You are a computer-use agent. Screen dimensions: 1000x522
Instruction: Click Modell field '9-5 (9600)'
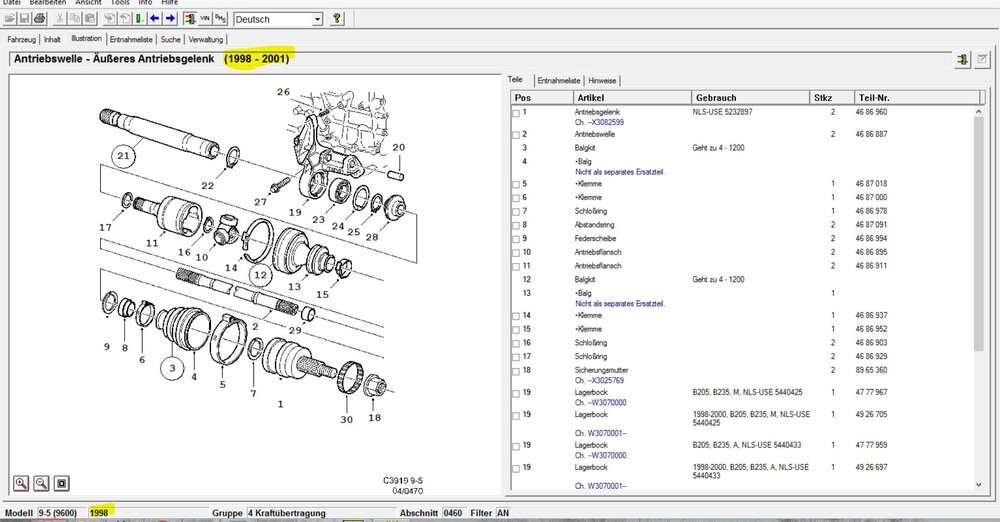[61, 512]
